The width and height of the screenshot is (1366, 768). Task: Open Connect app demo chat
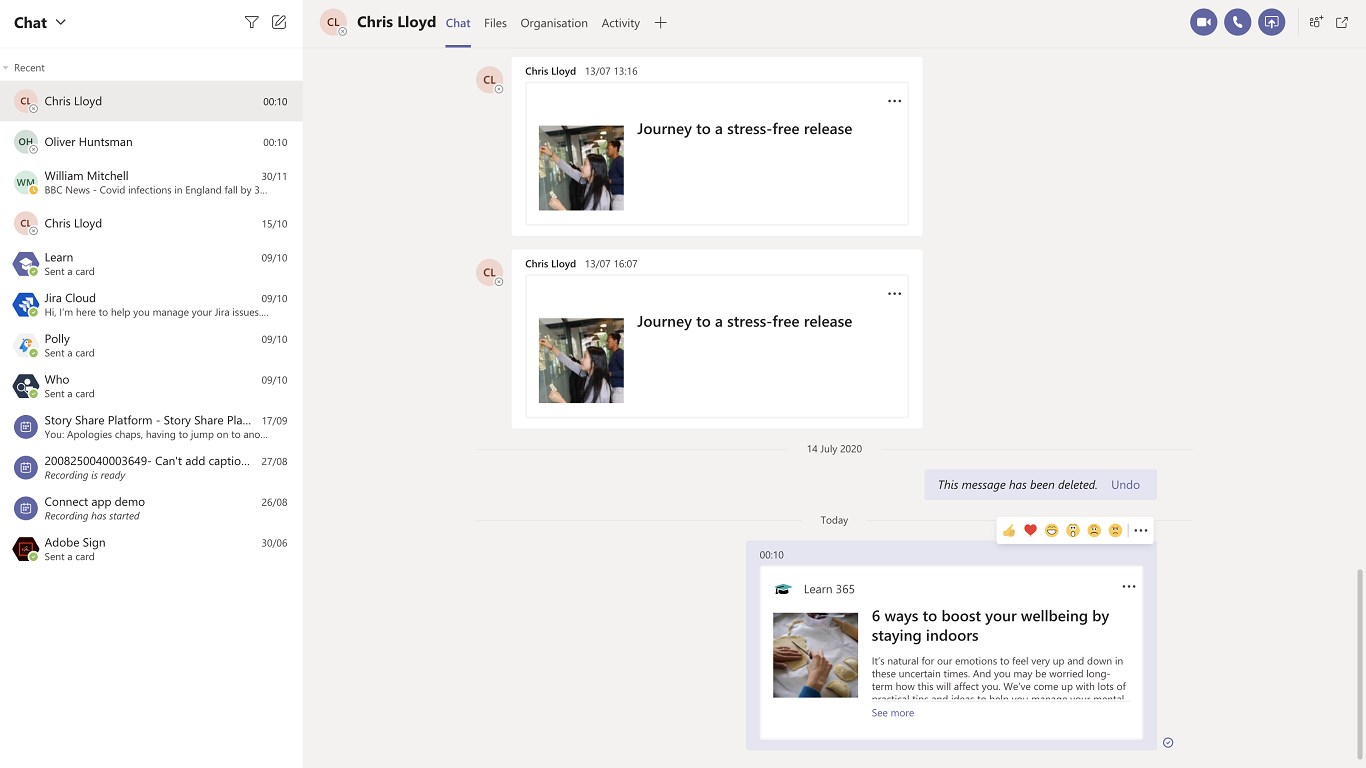tap(151, 508)
